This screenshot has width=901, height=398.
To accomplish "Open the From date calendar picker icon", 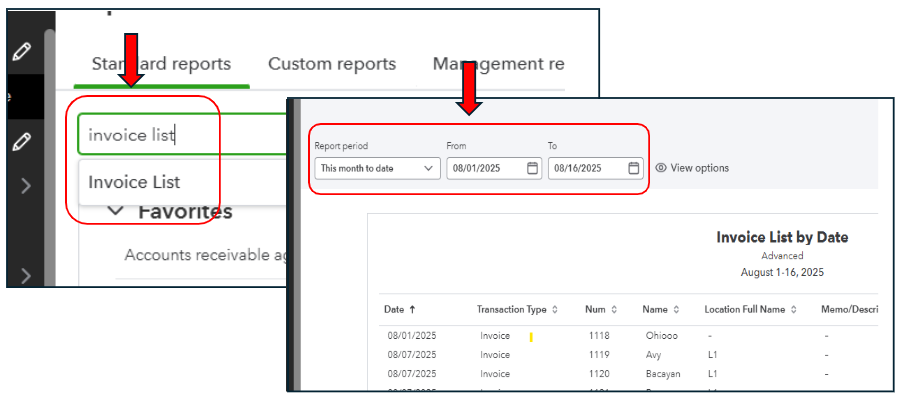I will (532, 168).
